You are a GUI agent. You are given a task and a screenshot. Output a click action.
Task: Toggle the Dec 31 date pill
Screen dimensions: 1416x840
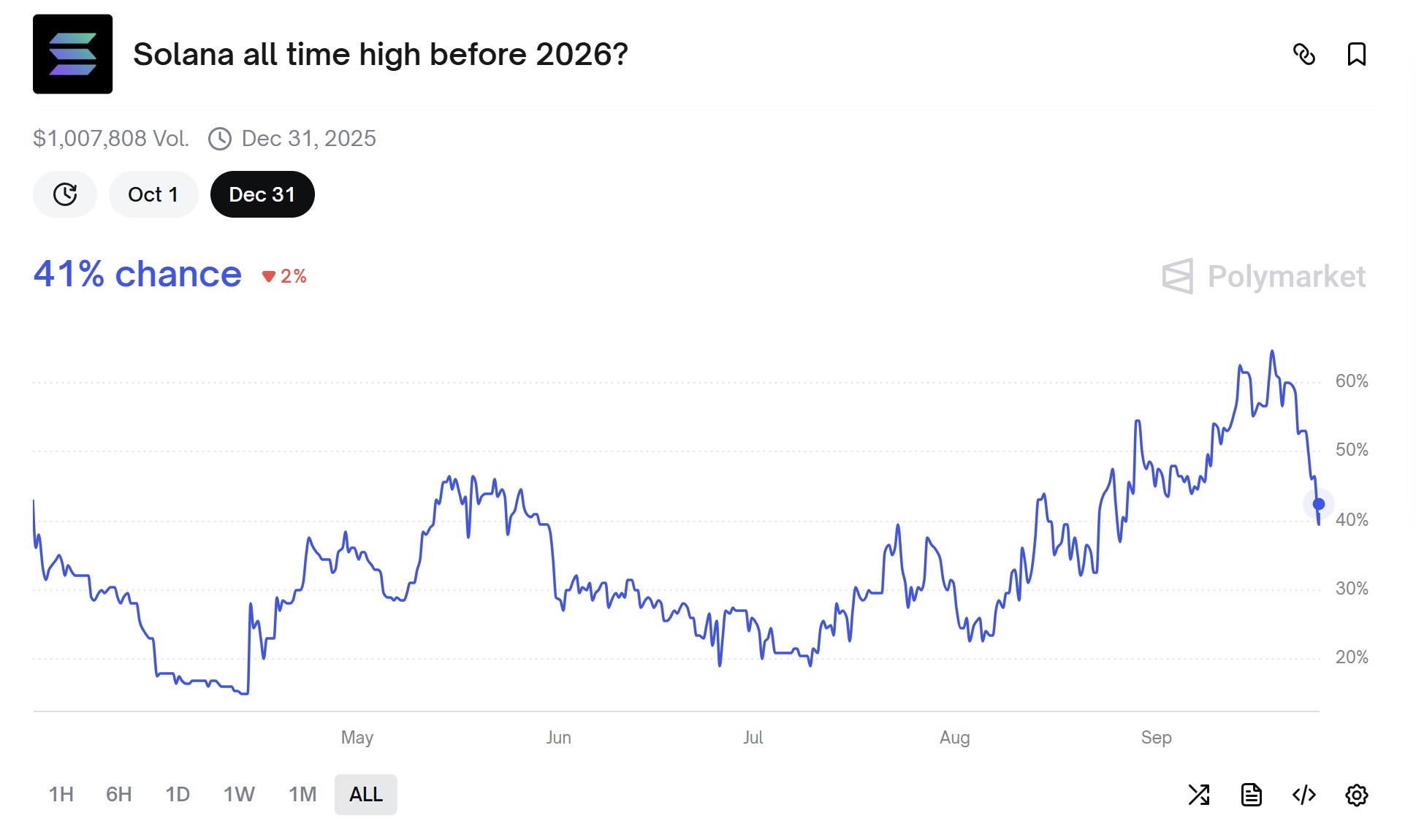point(262,194)
